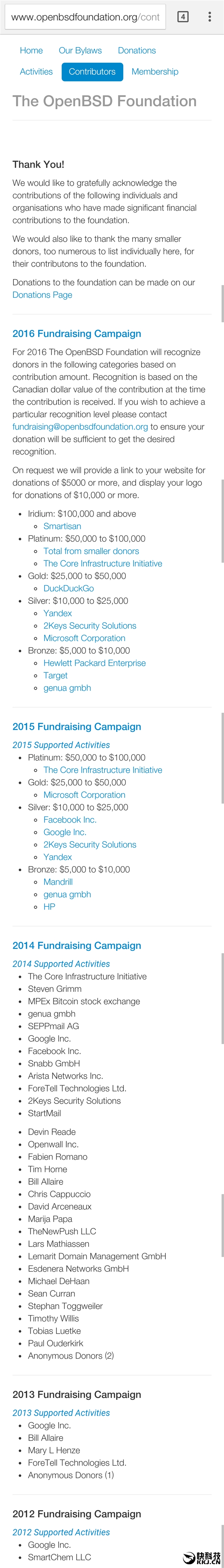224x1568 pixels.
Task: Click the Hewlett Packard Enterprise link
Action: pyautogui.click(x=94, y=663)
